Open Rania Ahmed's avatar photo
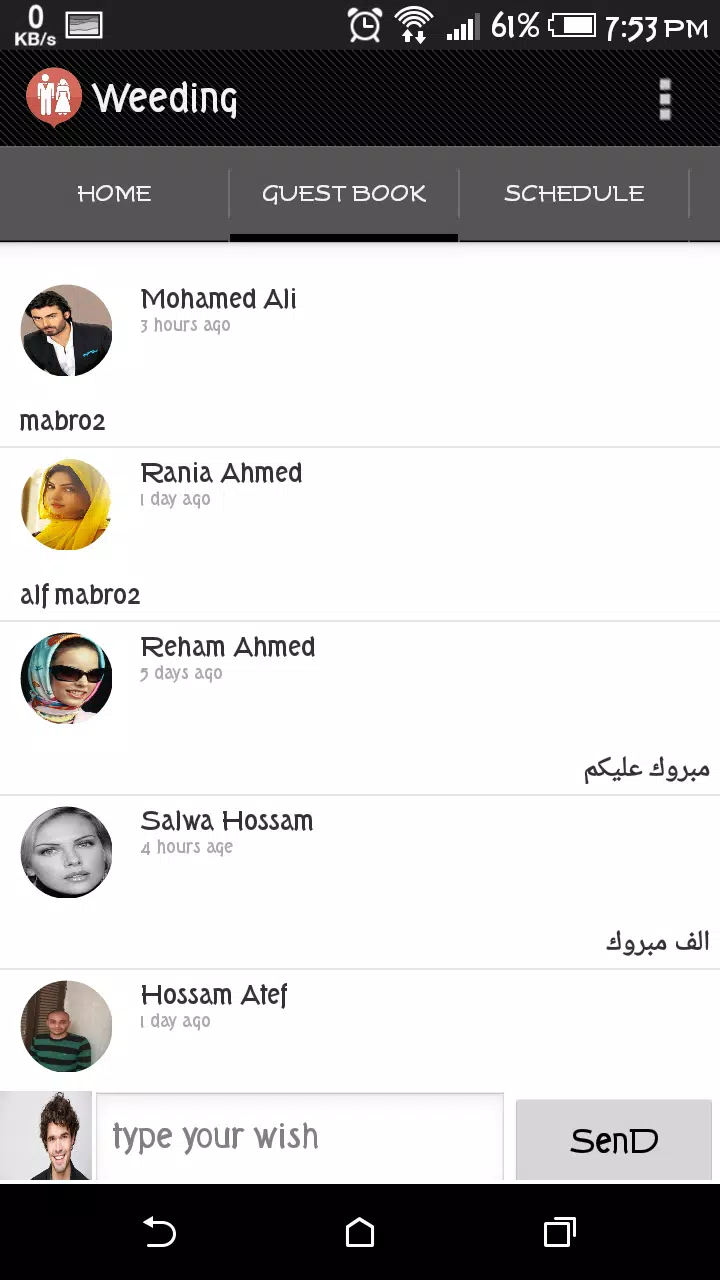The height and width of the screenshot is (1280, 720). click(66, 504)
